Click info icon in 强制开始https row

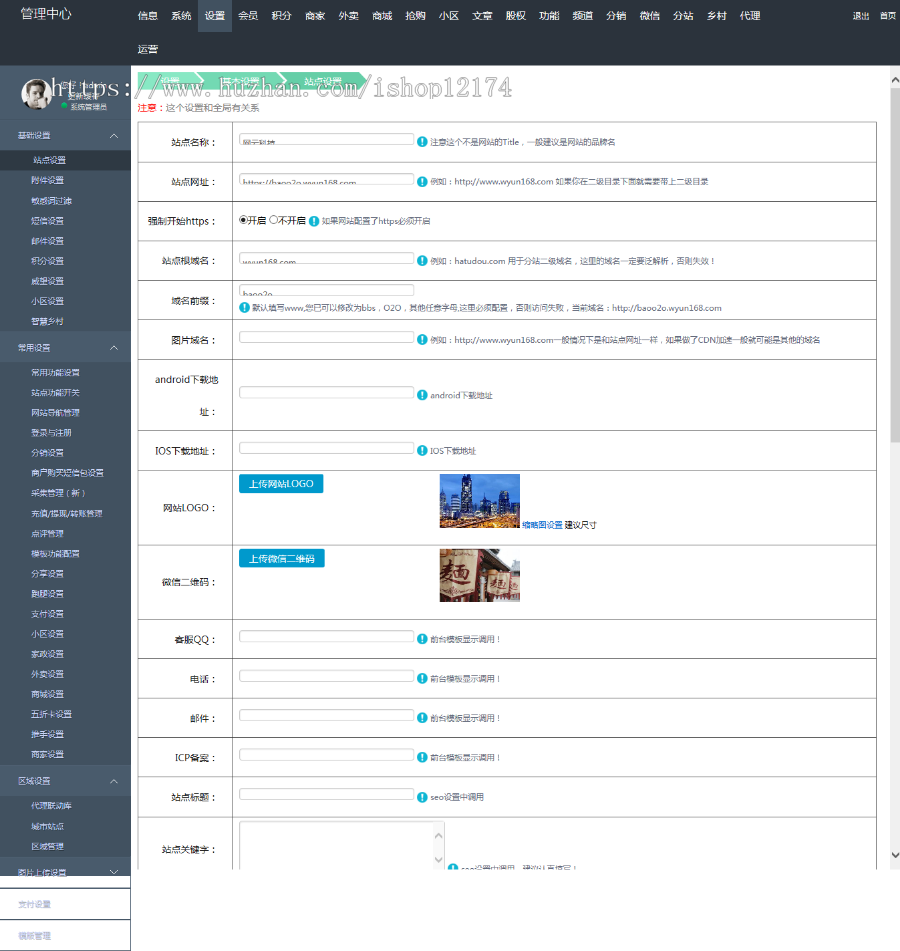pos(314,221)
